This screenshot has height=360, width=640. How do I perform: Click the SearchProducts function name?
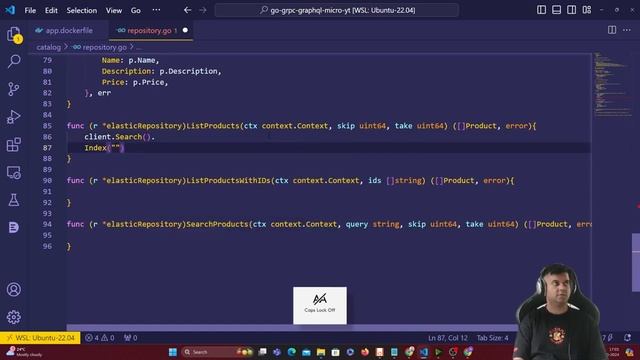tap(217, 224)
